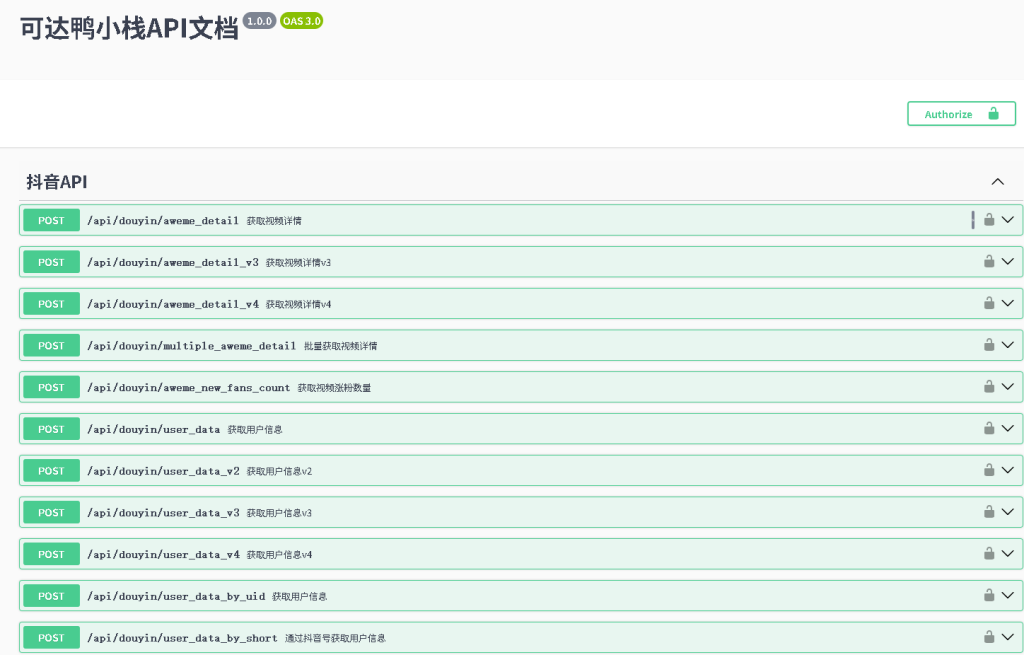
Task: Expand the user_data_by_short endpoint chevron
Action: (1008, 637)
